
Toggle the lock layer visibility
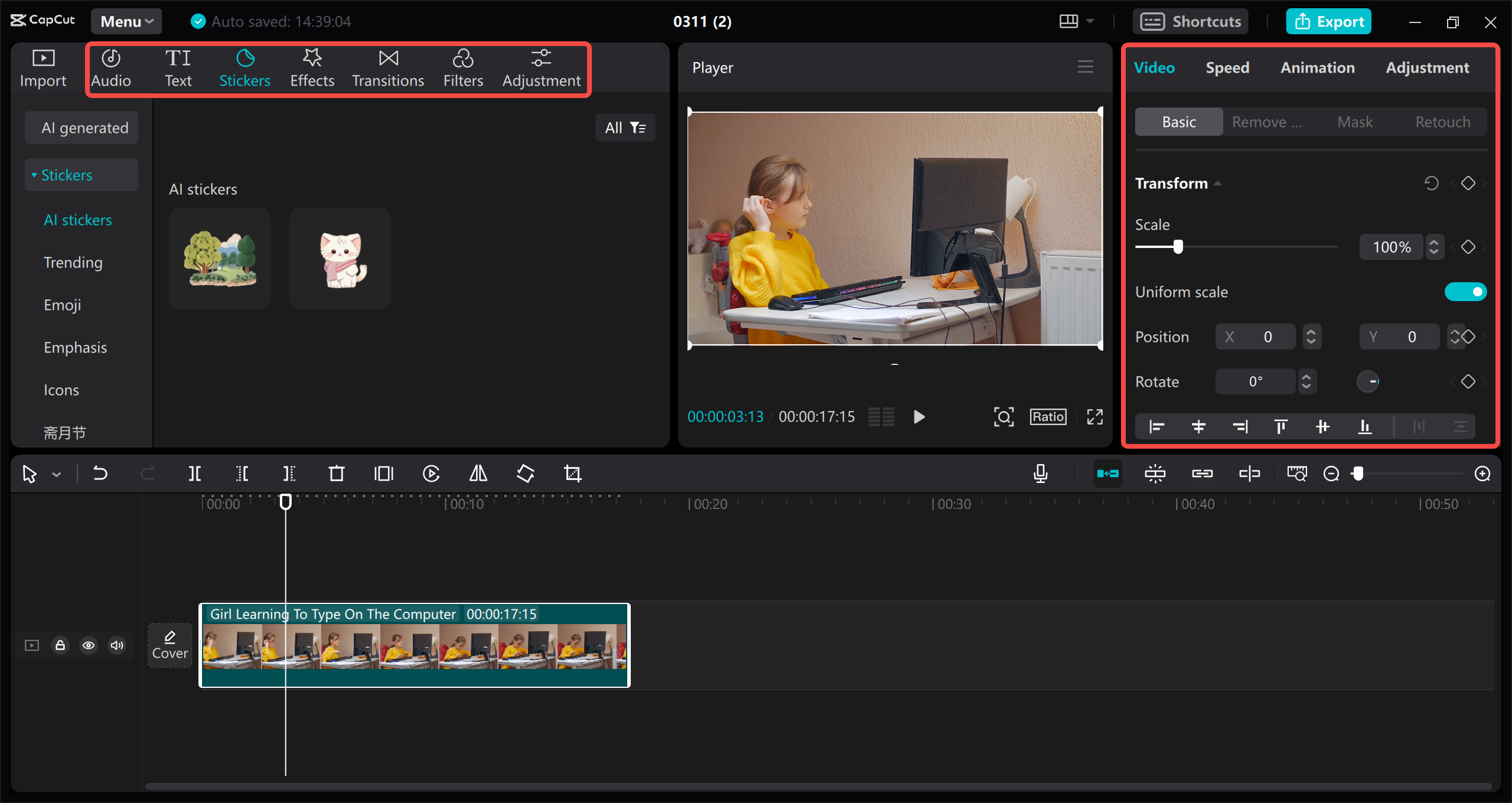pyautogui.click(x=61, y=644)
